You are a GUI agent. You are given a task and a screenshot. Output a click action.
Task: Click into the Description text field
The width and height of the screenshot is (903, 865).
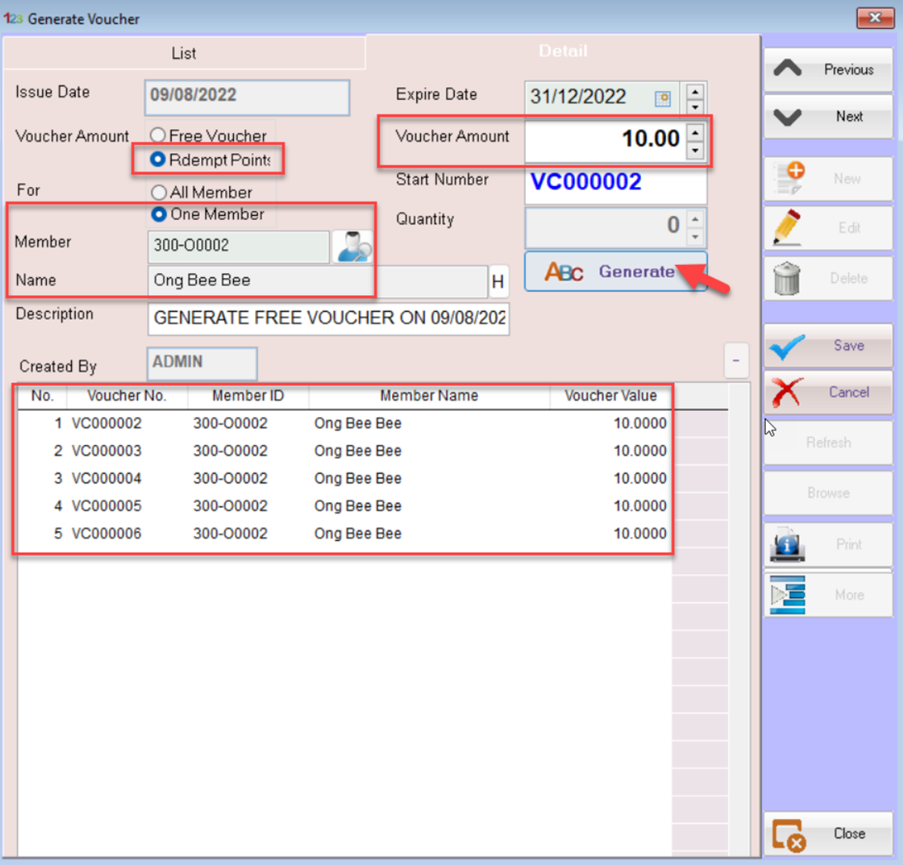pyautogui.click(x=328, y=320)
